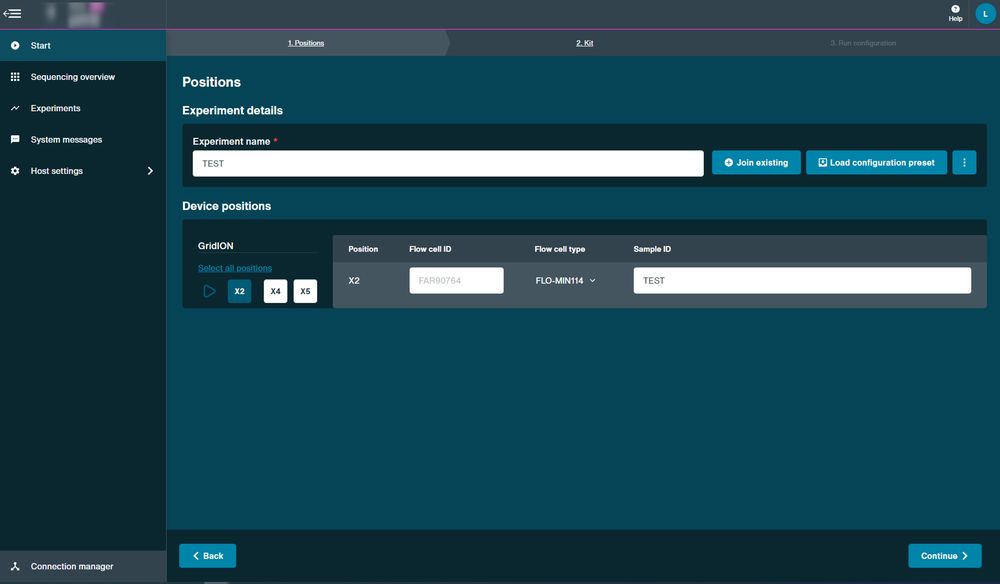Click the Flow cell type column header

tap(559, 249)
